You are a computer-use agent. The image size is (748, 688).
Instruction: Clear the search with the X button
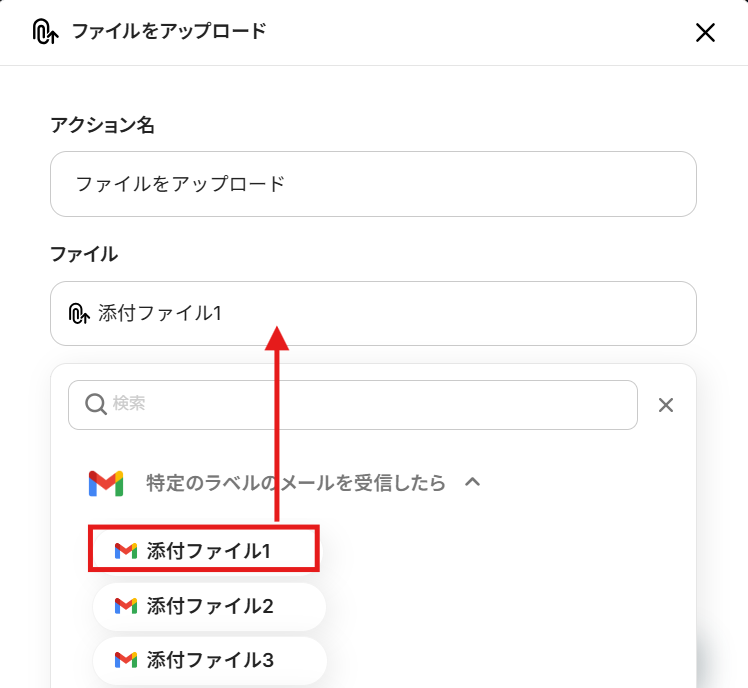coord(665,405)
